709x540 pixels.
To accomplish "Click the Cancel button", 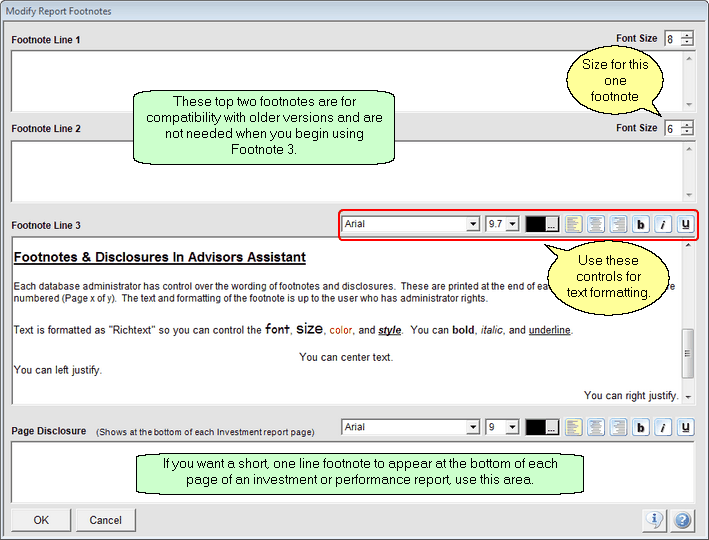I will point(106,520).
